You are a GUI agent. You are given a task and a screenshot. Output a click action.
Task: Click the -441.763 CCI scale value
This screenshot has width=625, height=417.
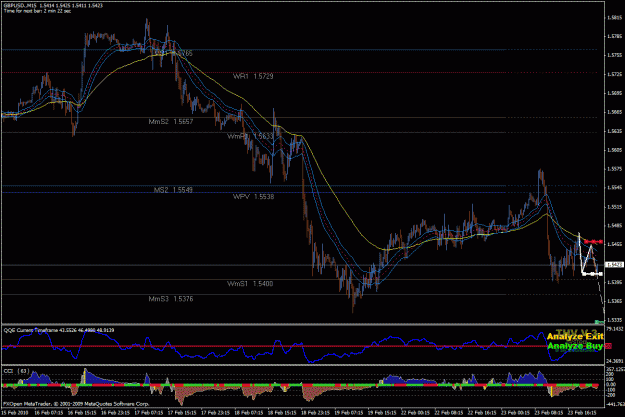point(615,404)
